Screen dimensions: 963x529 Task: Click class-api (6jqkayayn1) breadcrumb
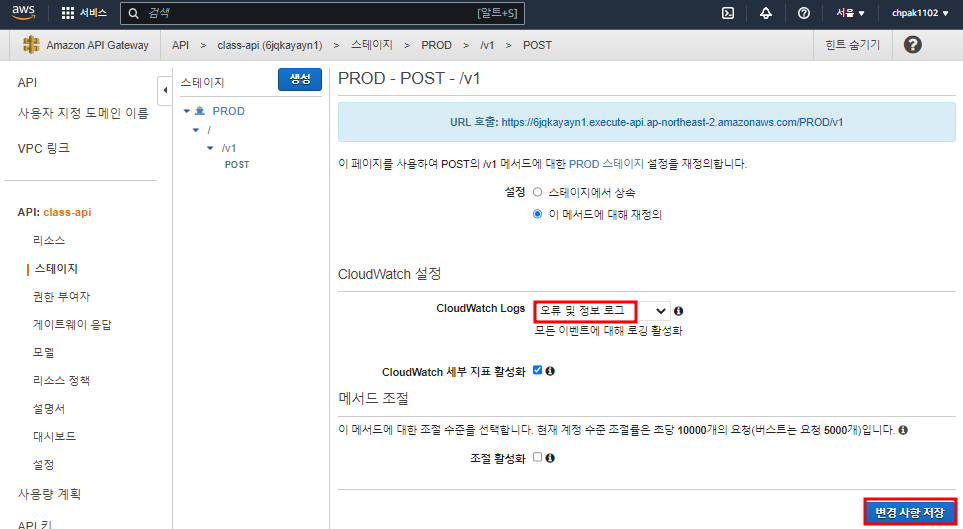(270, 45)
